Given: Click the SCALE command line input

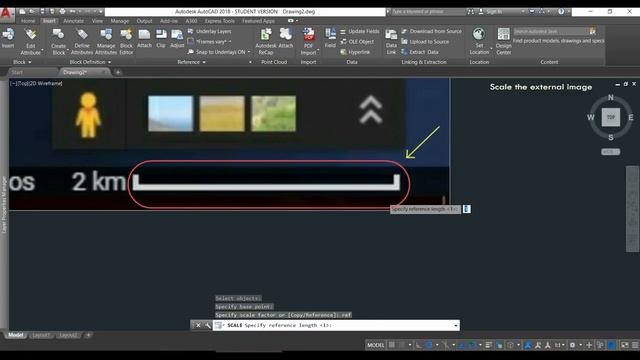Looking at the screenshot, I should point(336,325).
